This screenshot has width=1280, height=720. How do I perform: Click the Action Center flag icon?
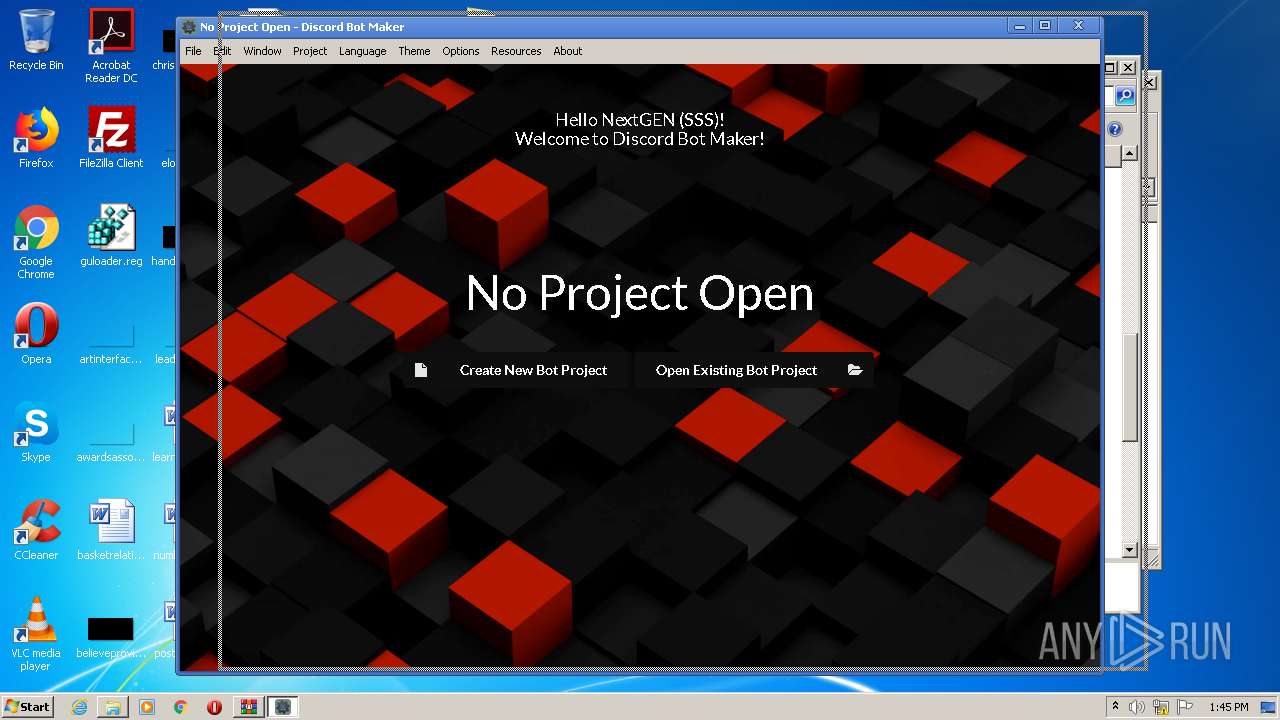coord(1185,707)
